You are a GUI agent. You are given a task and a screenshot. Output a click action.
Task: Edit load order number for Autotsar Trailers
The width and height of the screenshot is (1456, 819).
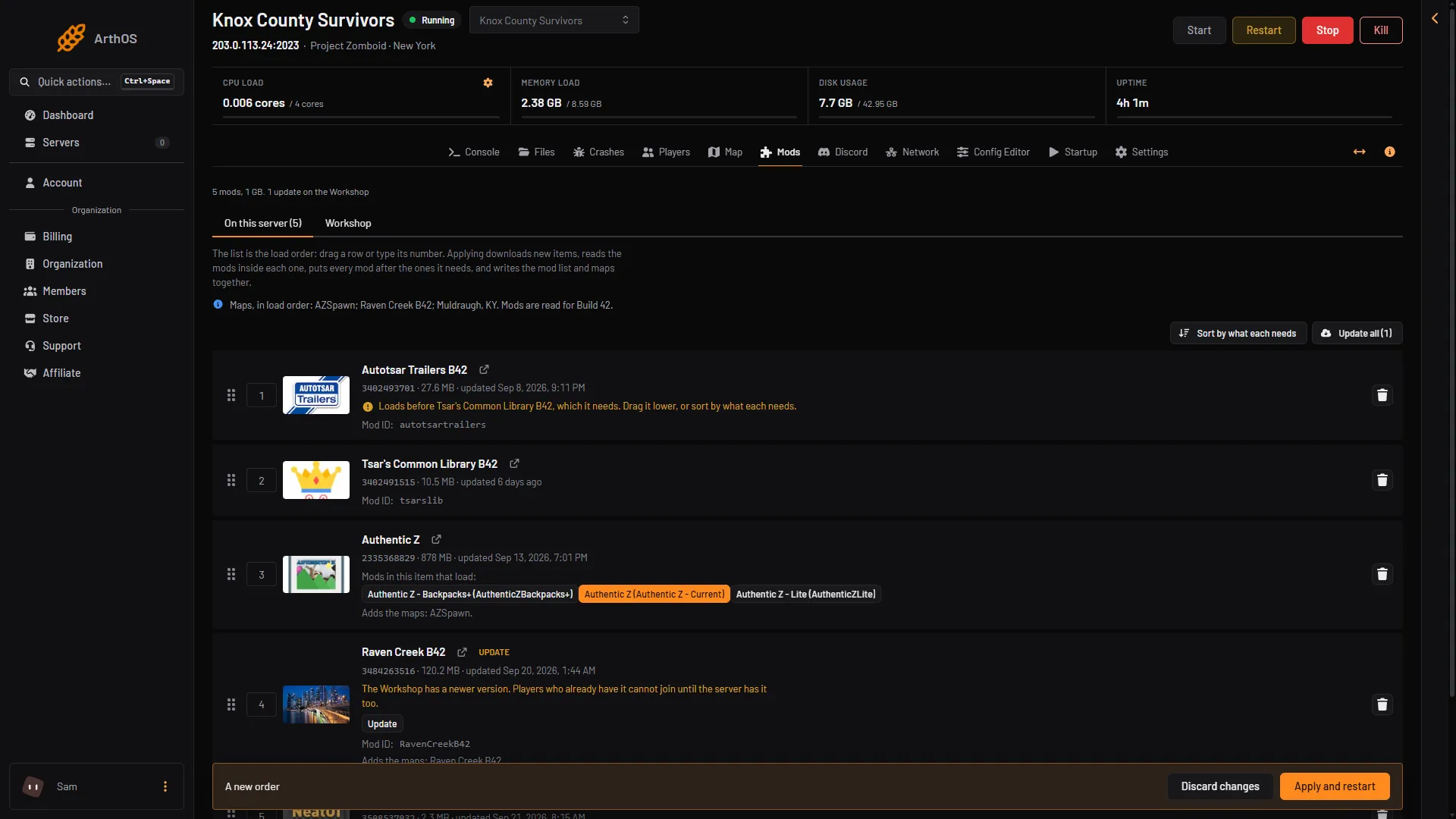pos(262,396)
